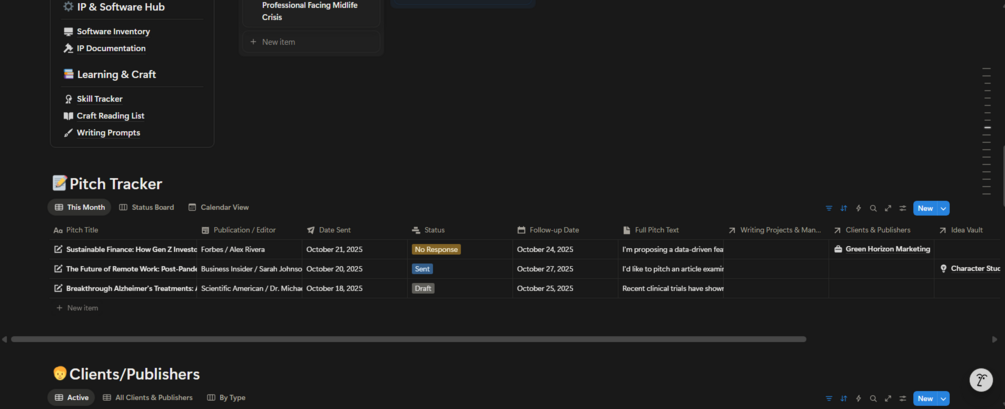Click the Clients/Publishers emoji icon

click(60, 374)
